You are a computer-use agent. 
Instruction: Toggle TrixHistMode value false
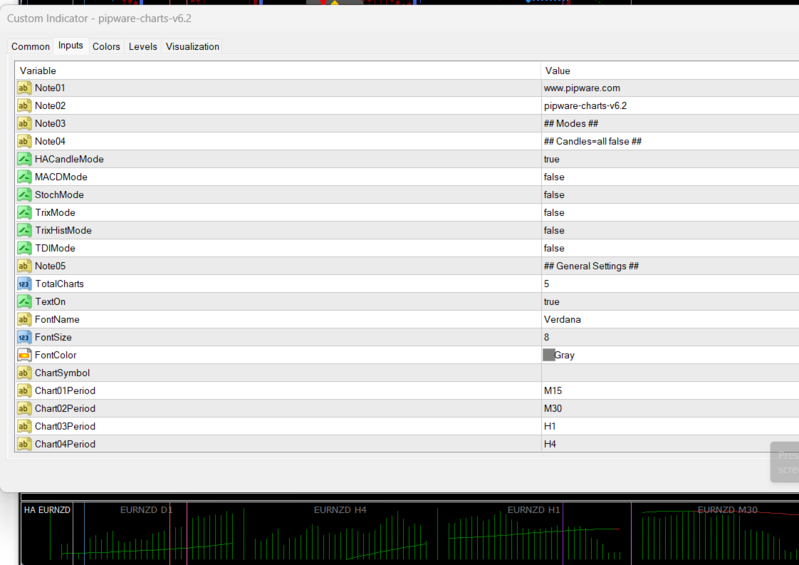(x=554, y=231)
